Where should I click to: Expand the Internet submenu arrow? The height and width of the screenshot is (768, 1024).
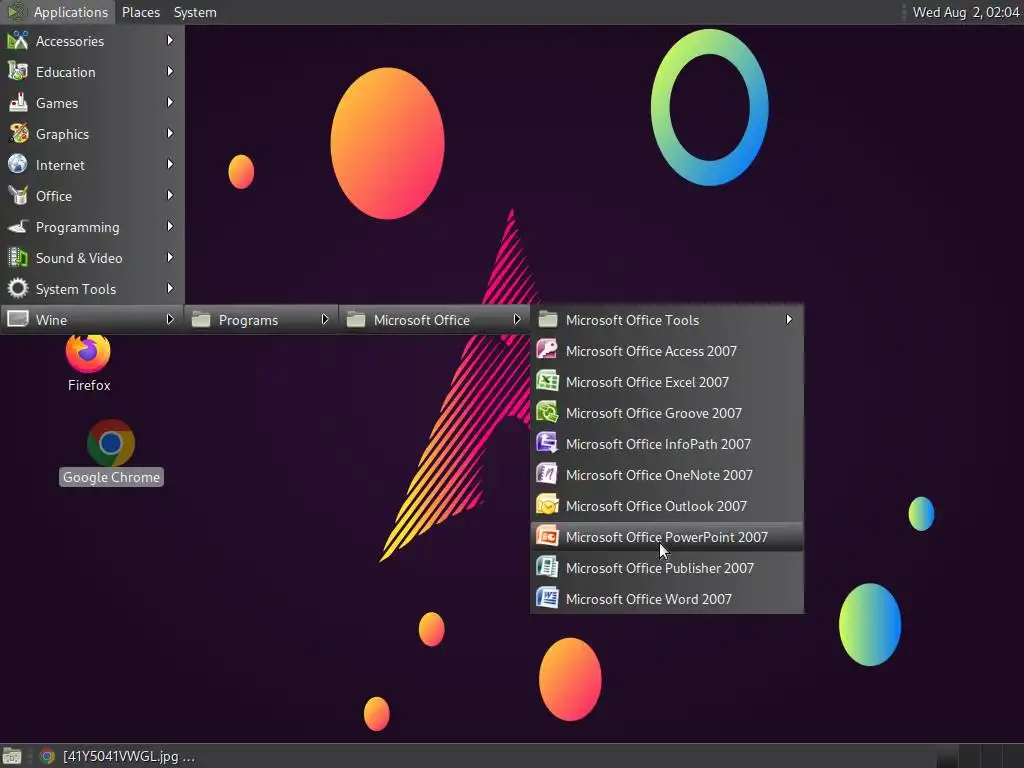coord(170,165)
